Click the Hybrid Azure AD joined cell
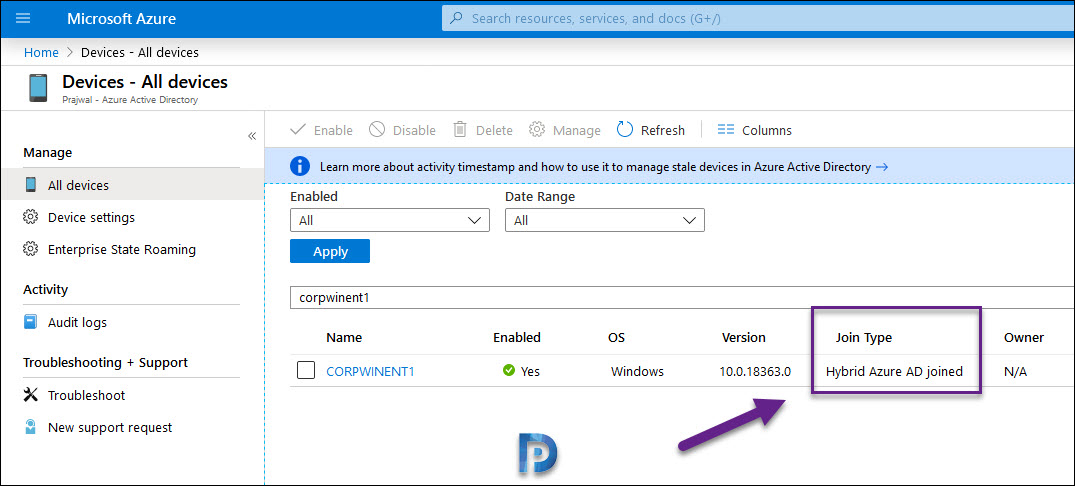 895,372
